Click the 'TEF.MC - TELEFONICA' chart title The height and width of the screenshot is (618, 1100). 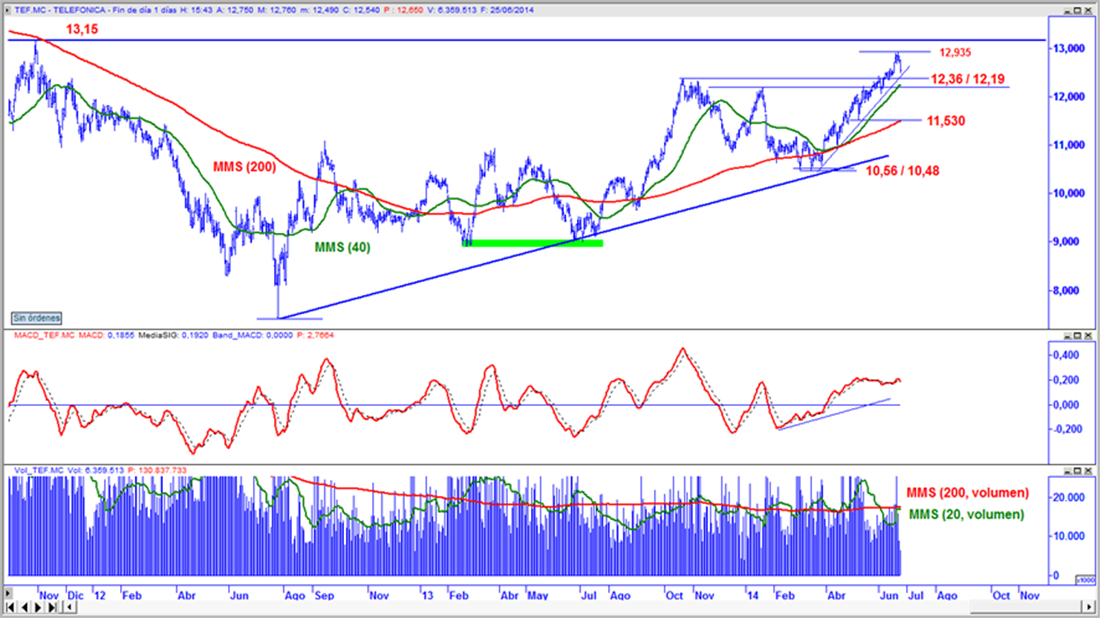(x=60, y=11)
